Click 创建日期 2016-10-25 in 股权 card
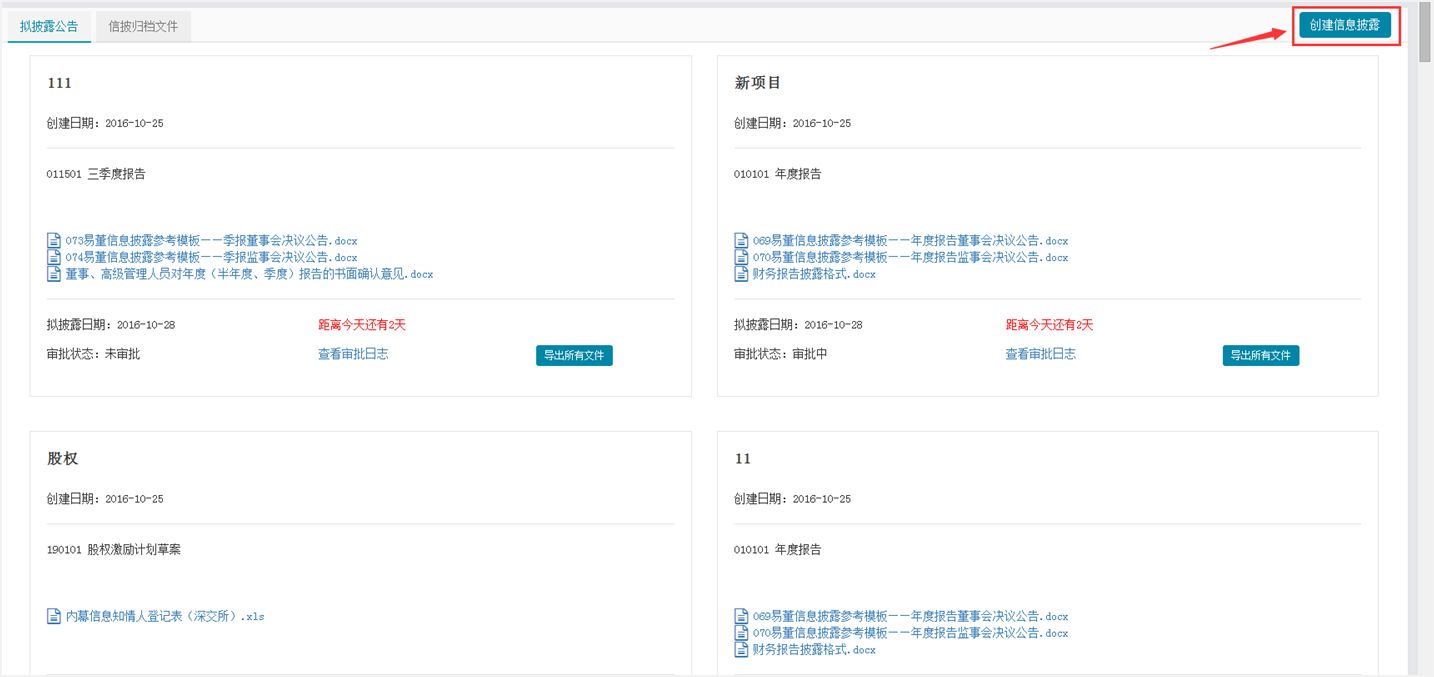 coord(105,499)
